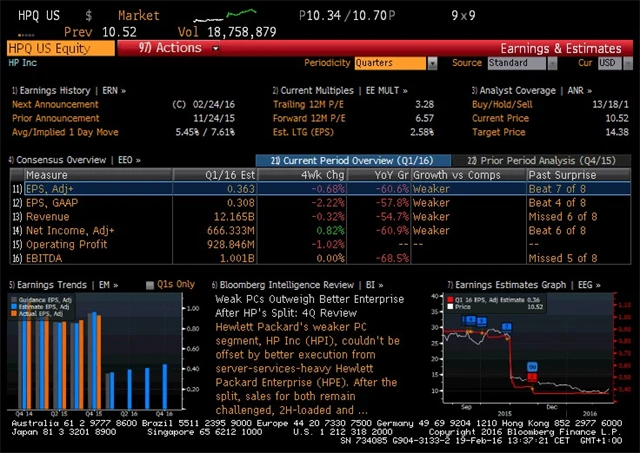Open the Periodicity Quarters dropdown
The image size is (640, 453).
click(x=396, y=62)
